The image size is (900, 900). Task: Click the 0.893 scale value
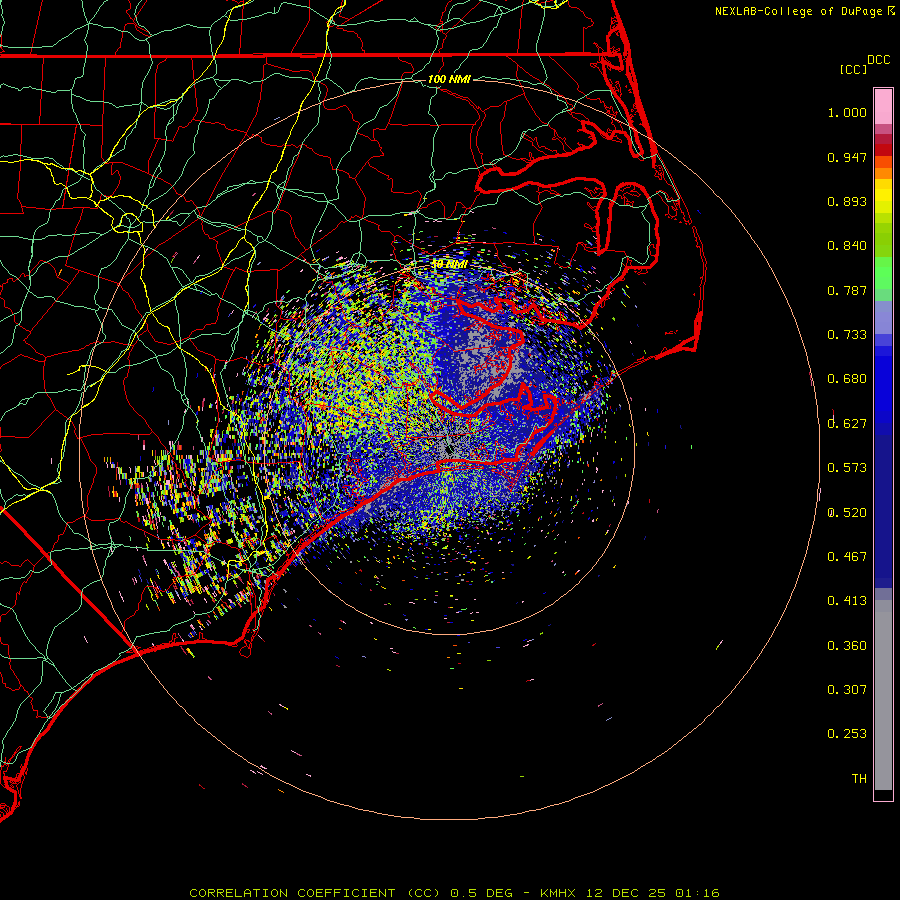(847, 201)
